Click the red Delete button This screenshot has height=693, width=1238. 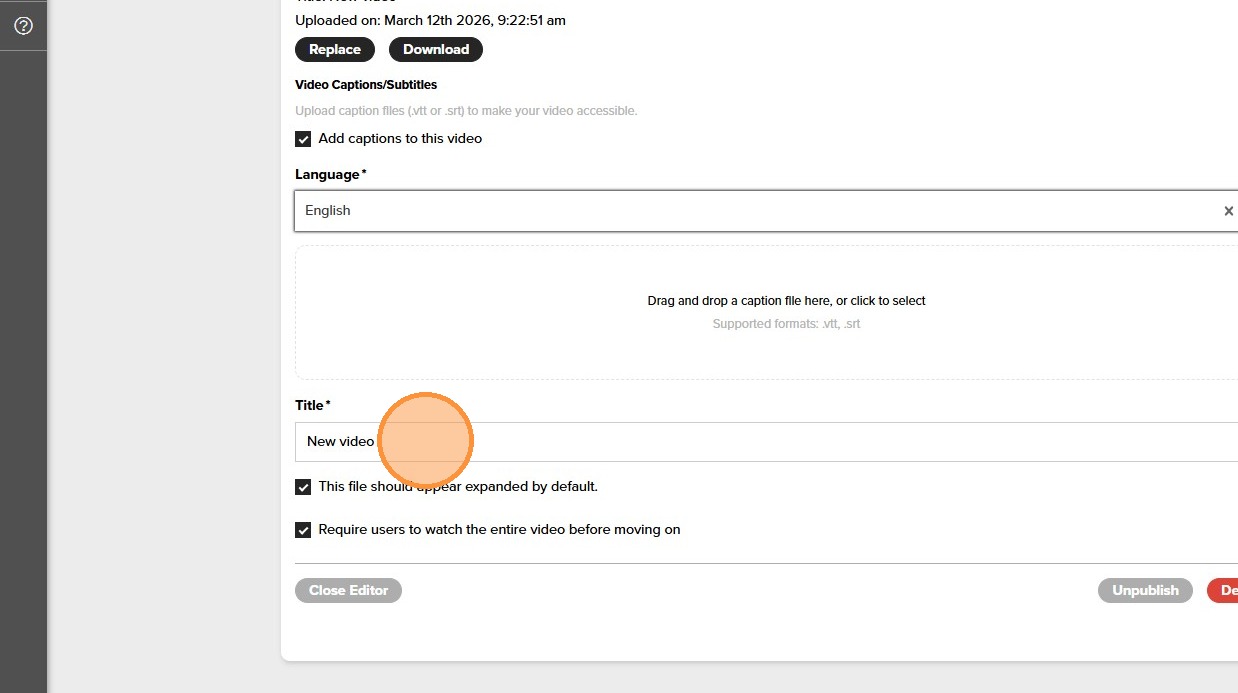pyautogui.click(x=1224, y=590)
